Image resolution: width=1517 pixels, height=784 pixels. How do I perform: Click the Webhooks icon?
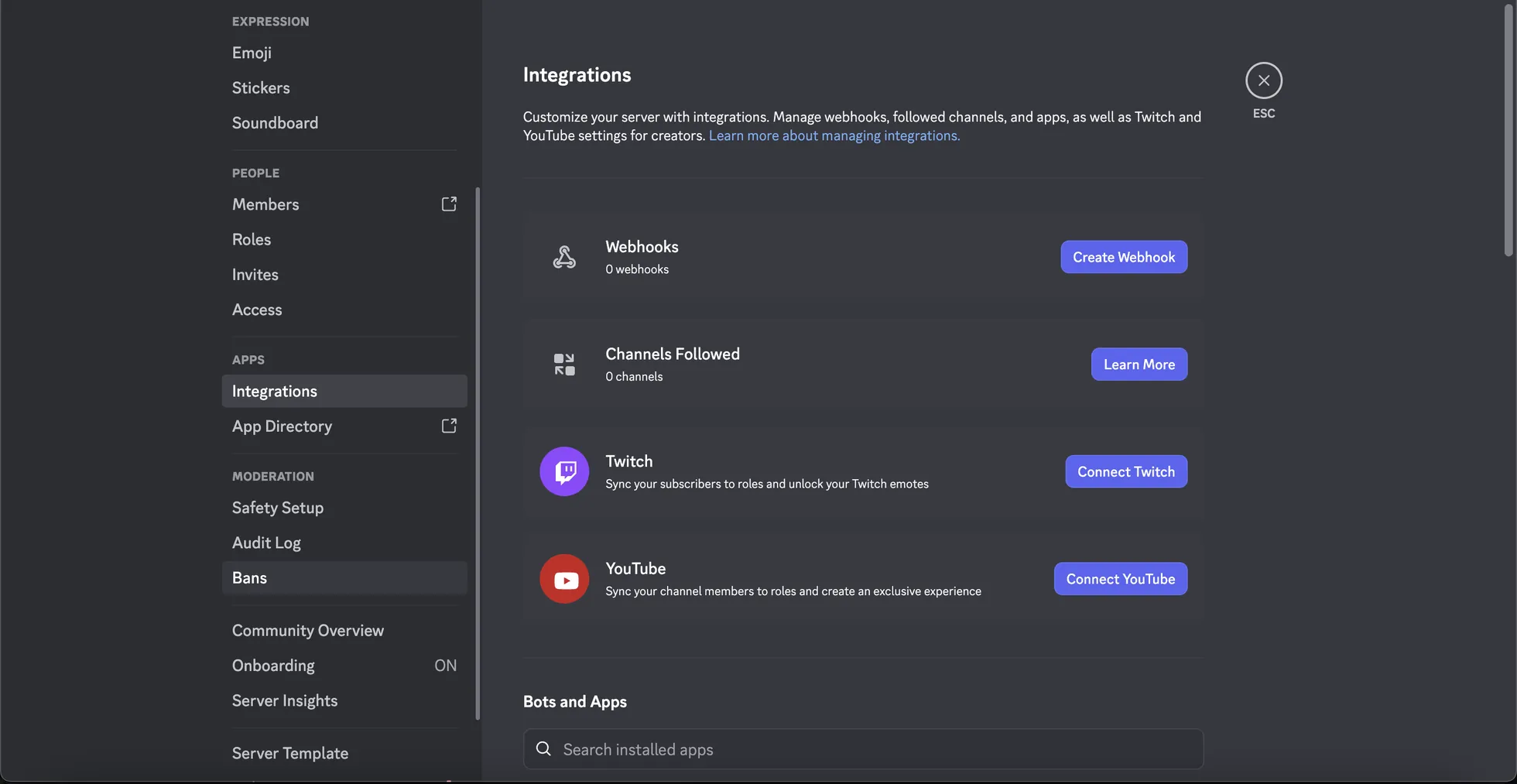pyautogui.click(x=564, y=257)
